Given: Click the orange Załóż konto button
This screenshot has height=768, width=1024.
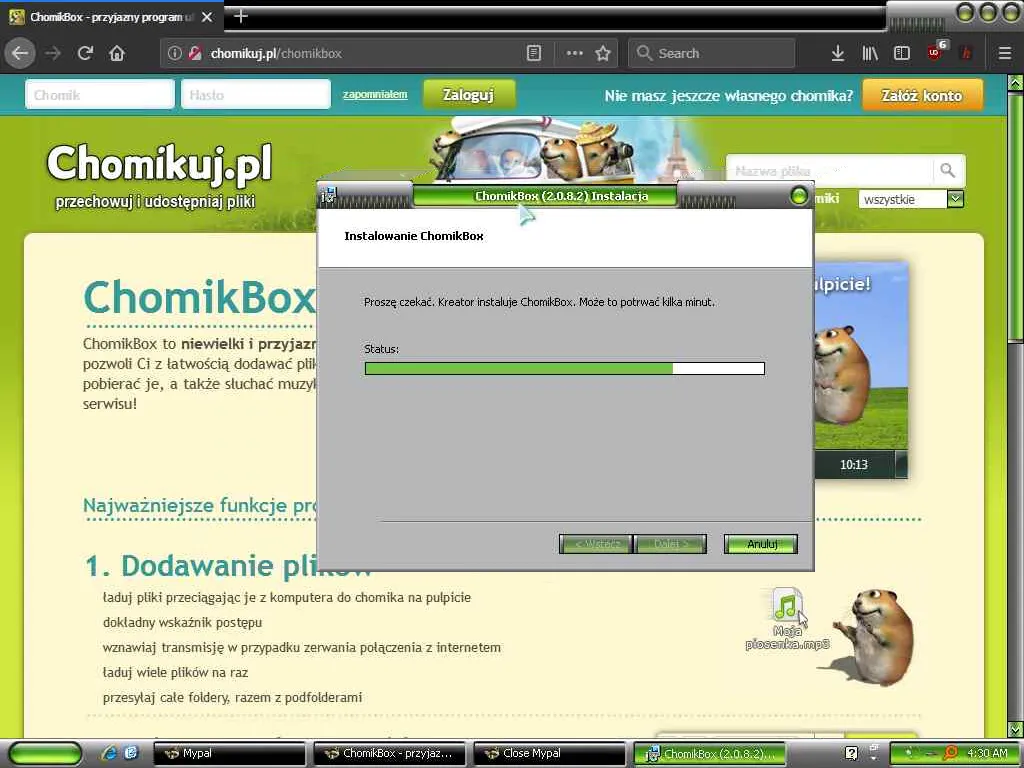Looking at the screenshot, I should click(x=922, y=95).
